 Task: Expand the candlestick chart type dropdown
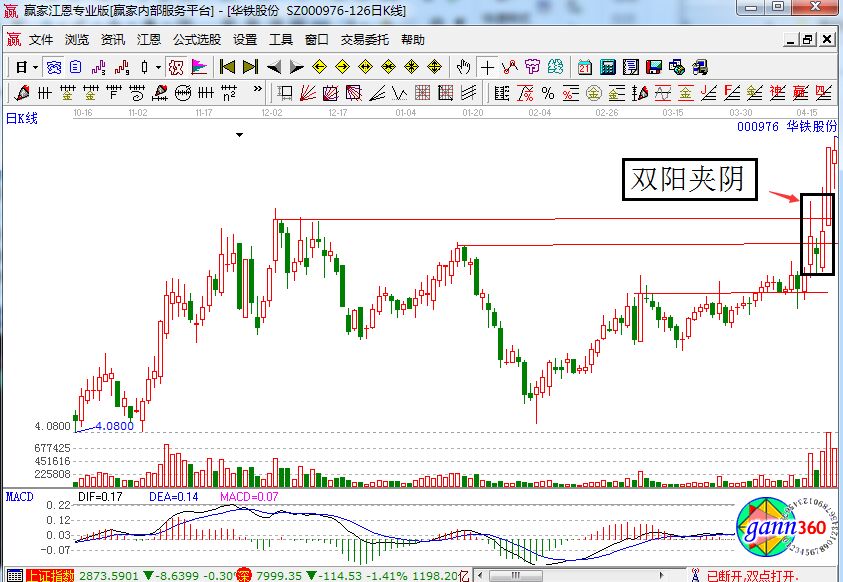click(158, 67)
